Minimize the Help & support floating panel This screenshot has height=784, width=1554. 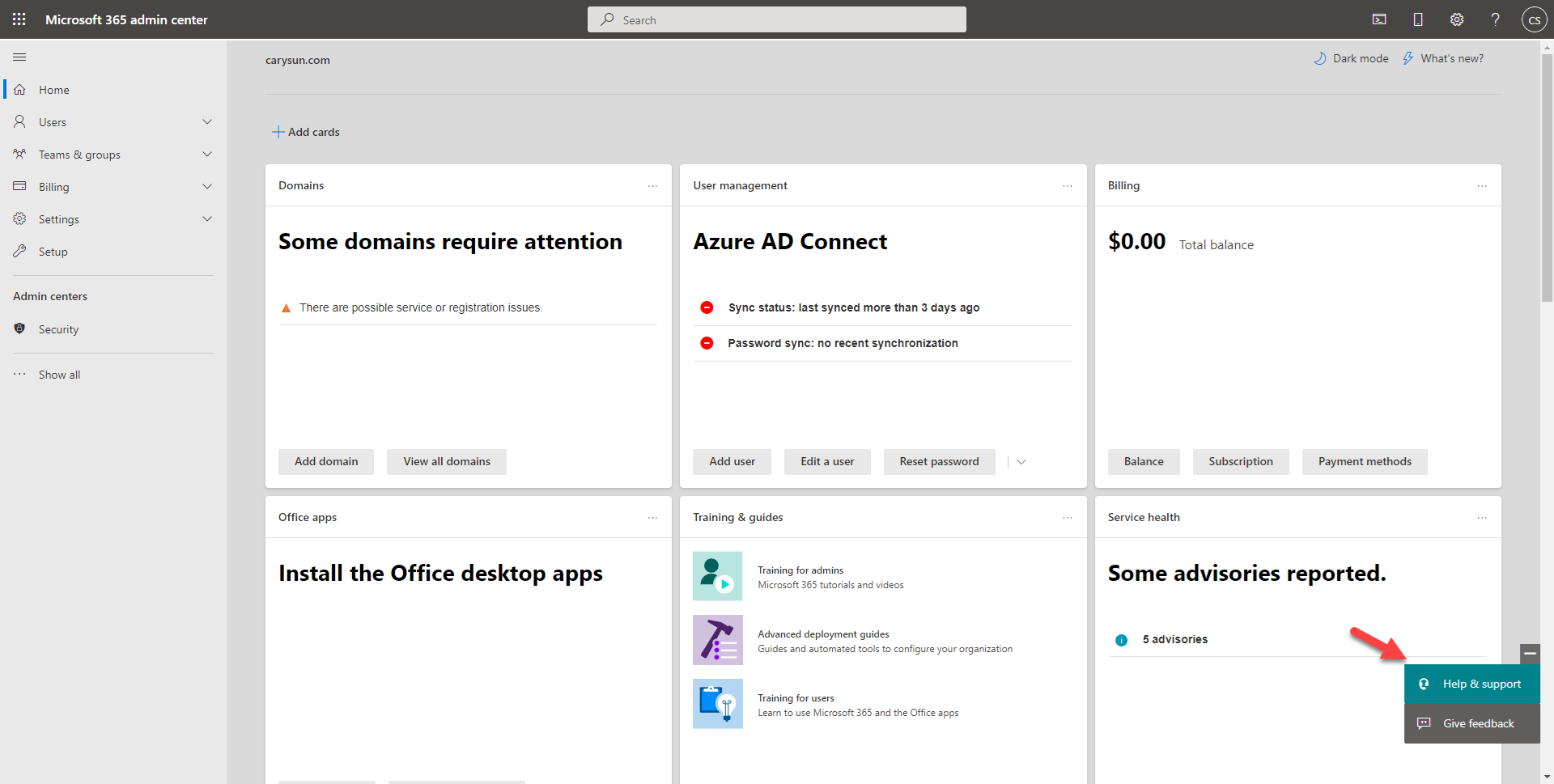coord(1530,653)
